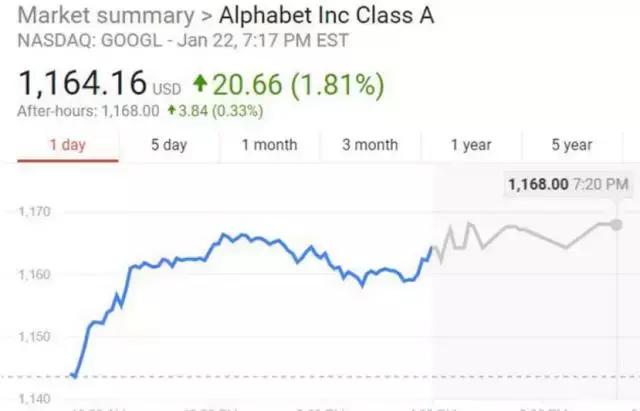Click the 1,168.00 7:20 PM tooltip
640x411 pixels.
coord(568,184)
